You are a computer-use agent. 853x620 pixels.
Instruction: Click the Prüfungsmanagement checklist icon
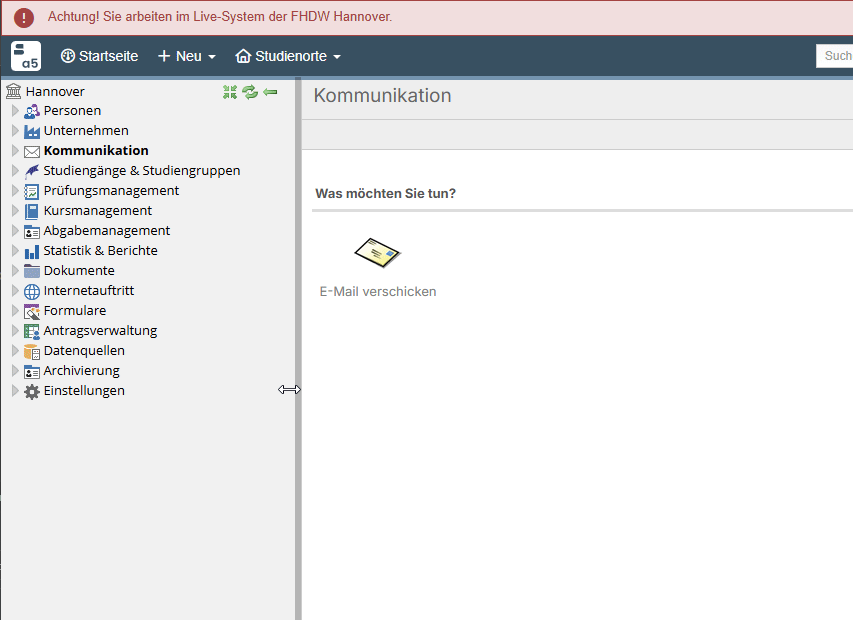pos(32,191)
